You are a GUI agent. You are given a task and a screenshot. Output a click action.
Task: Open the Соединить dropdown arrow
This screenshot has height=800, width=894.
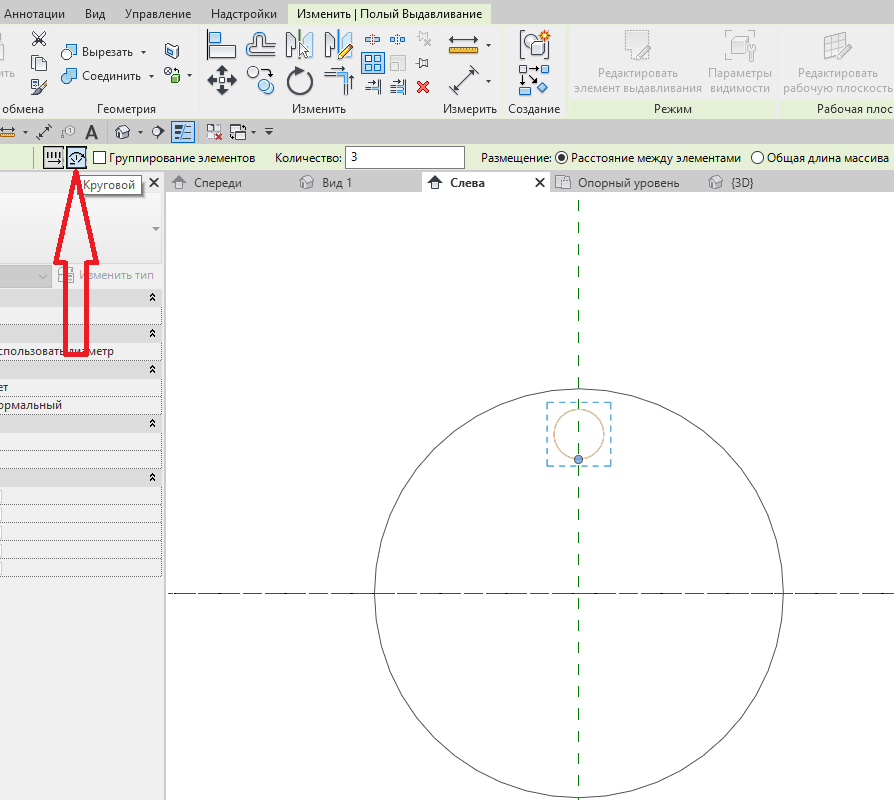coord(152,76)
